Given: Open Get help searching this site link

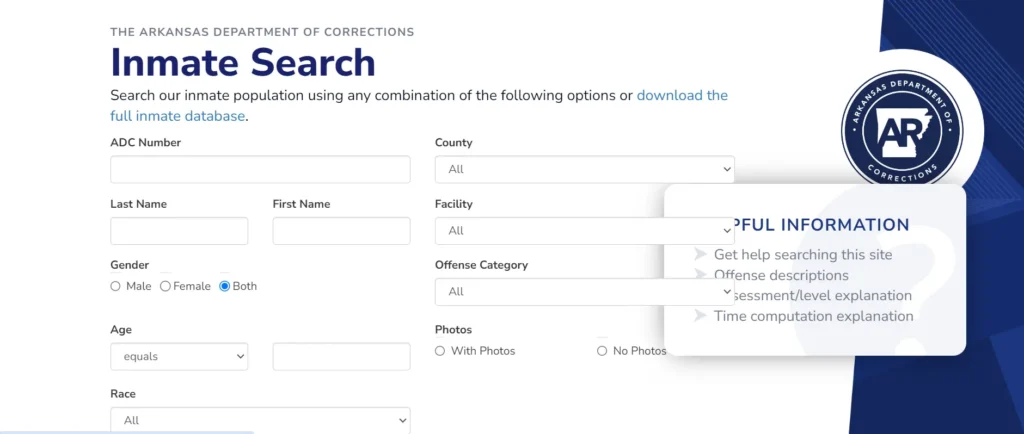Looking at the screenshot, I should coord(803,255).
